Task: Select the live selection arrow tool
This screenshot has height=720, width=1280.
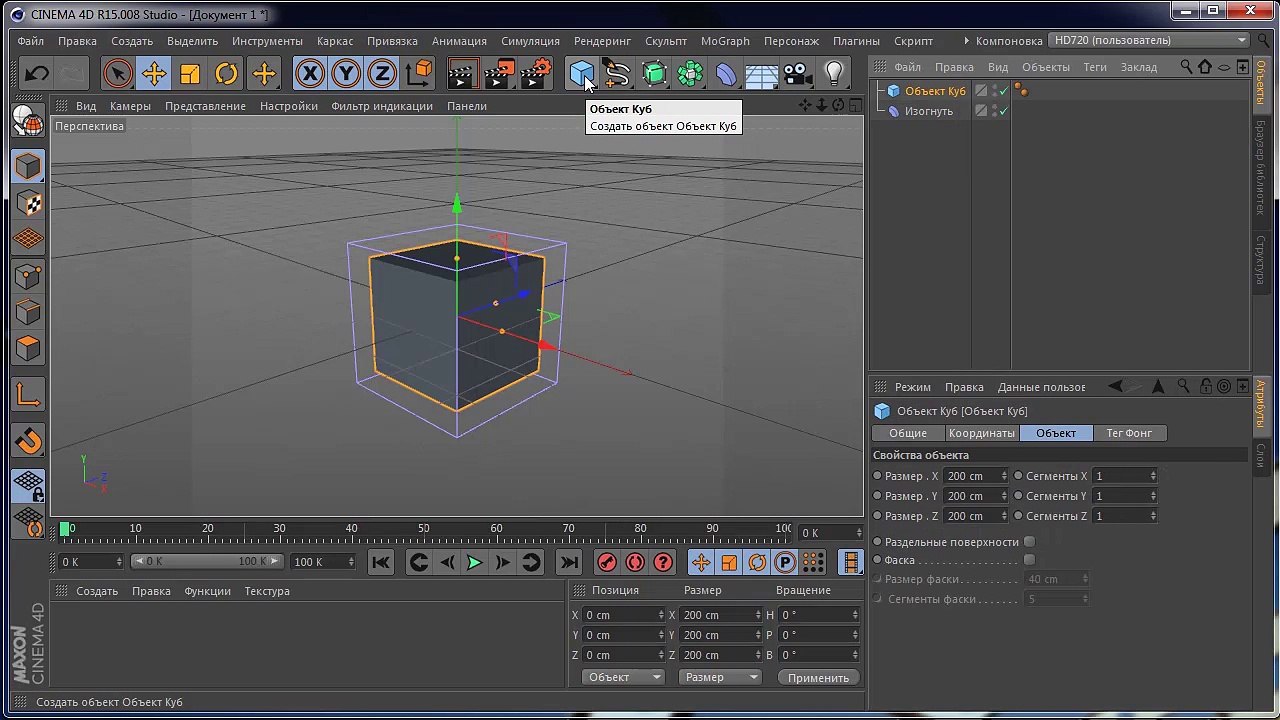Action: click(117, 73)
